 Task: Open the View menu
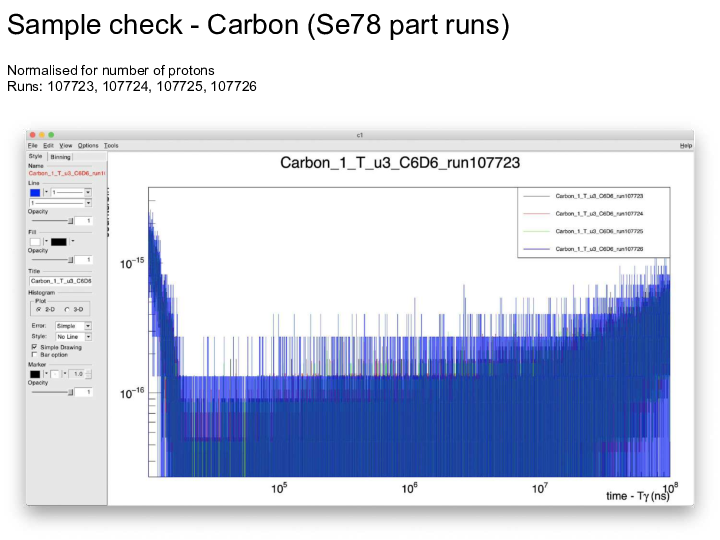[66, 146]
